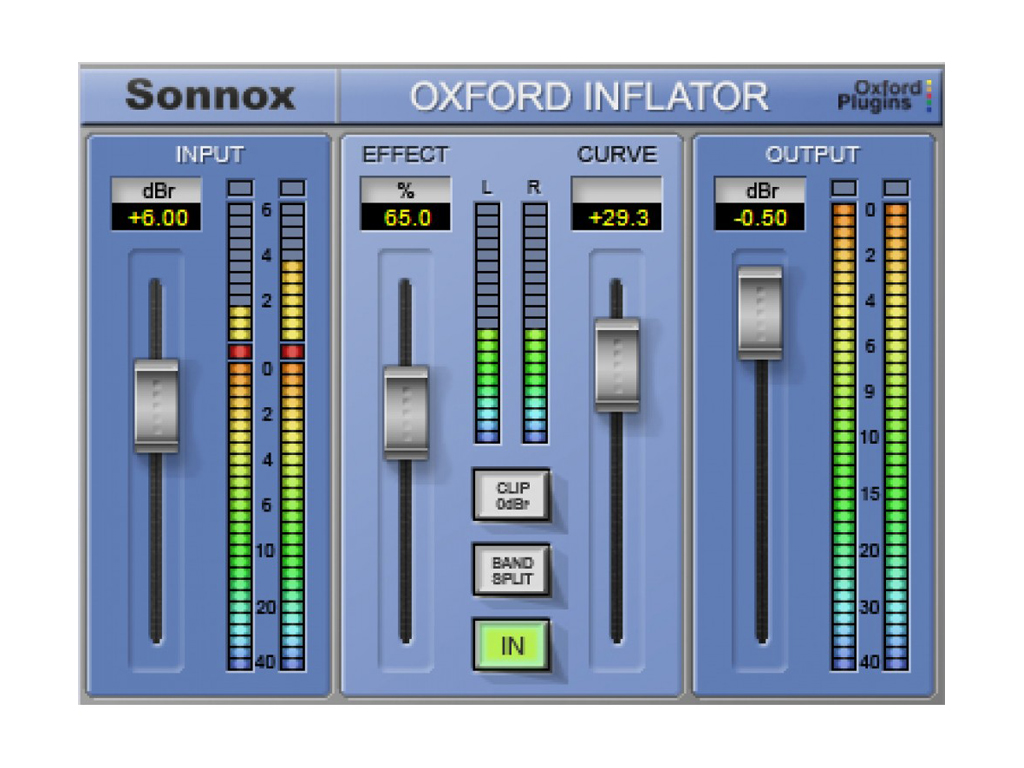This screenshot has height=768, width=1024.
Task: Toggle the BAND SPLIT button
Action: coord(512,571)
